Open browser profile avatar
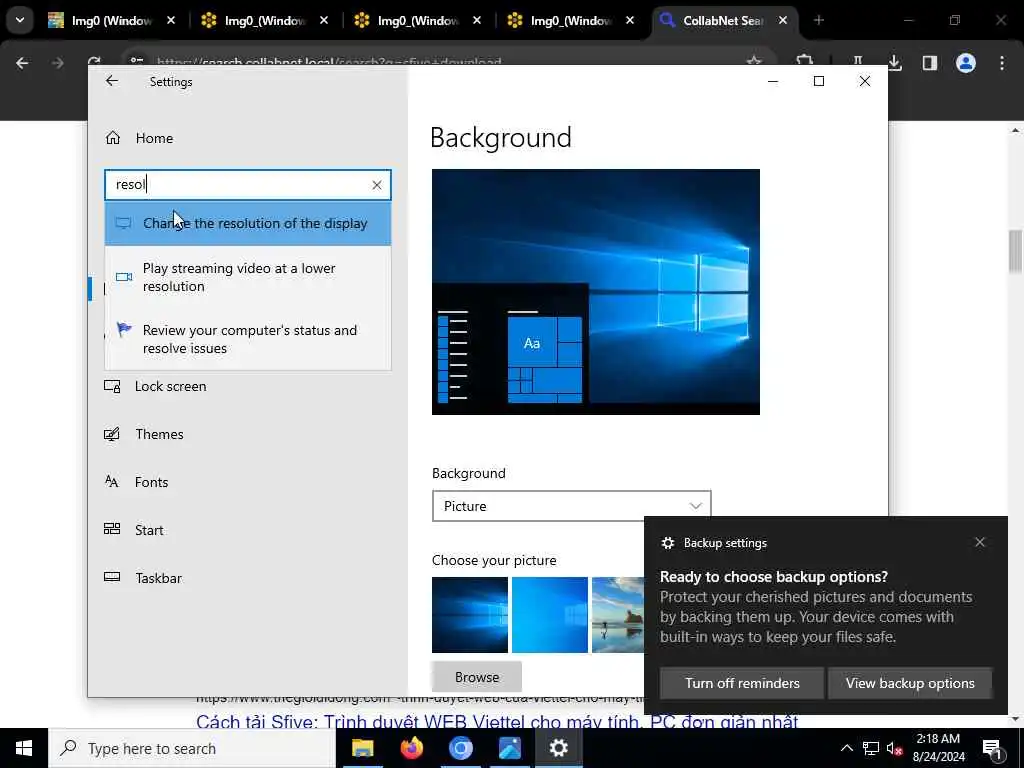This screenshot has width=1024, height=768. coord(966,63)
